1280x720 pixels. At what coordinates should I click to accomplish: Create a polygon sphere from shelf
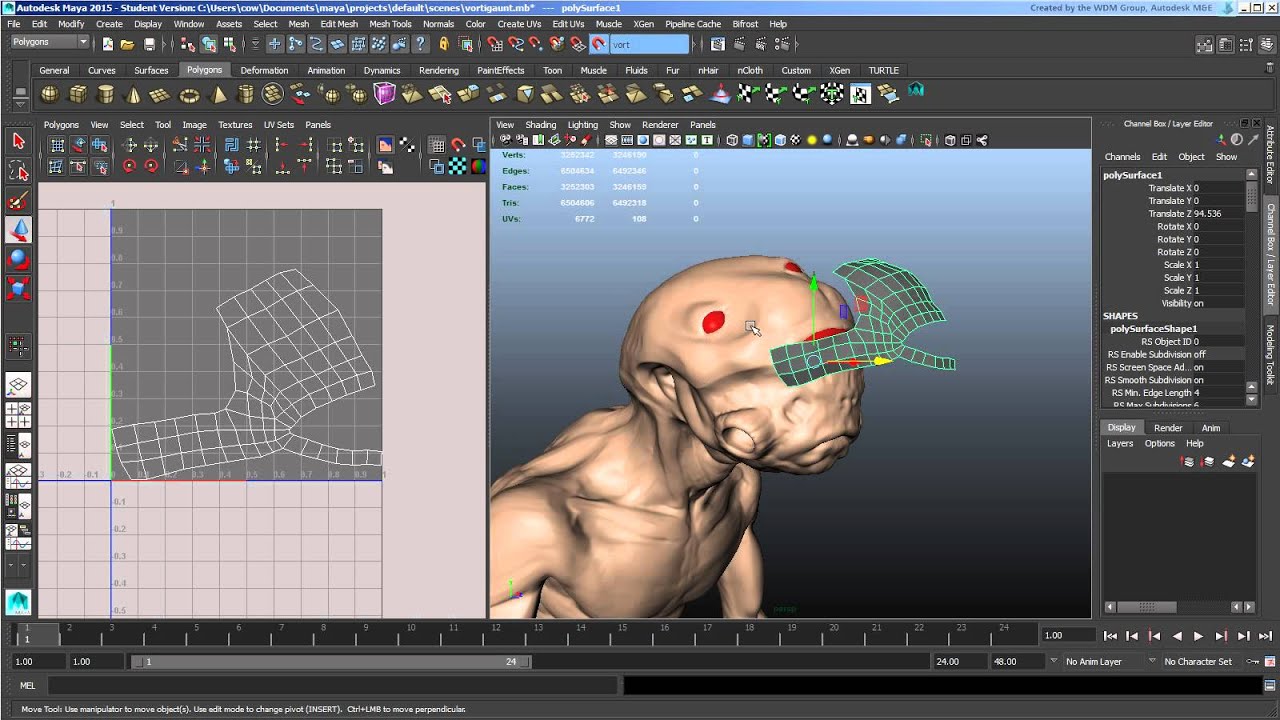tap(49, 94)
